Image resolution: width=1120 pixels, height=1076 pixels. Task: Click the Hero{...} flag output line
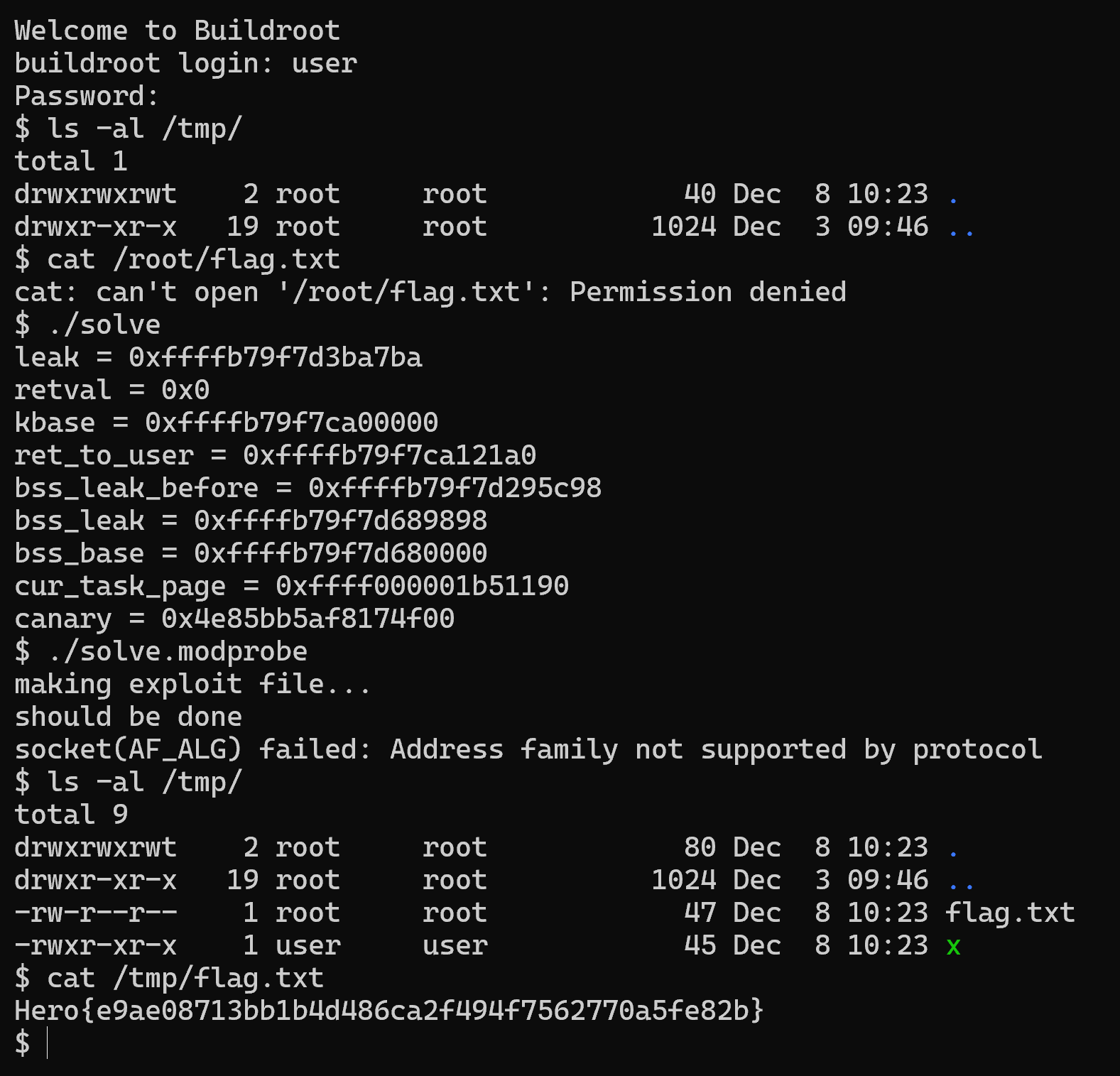click(x=388, y=1010)
